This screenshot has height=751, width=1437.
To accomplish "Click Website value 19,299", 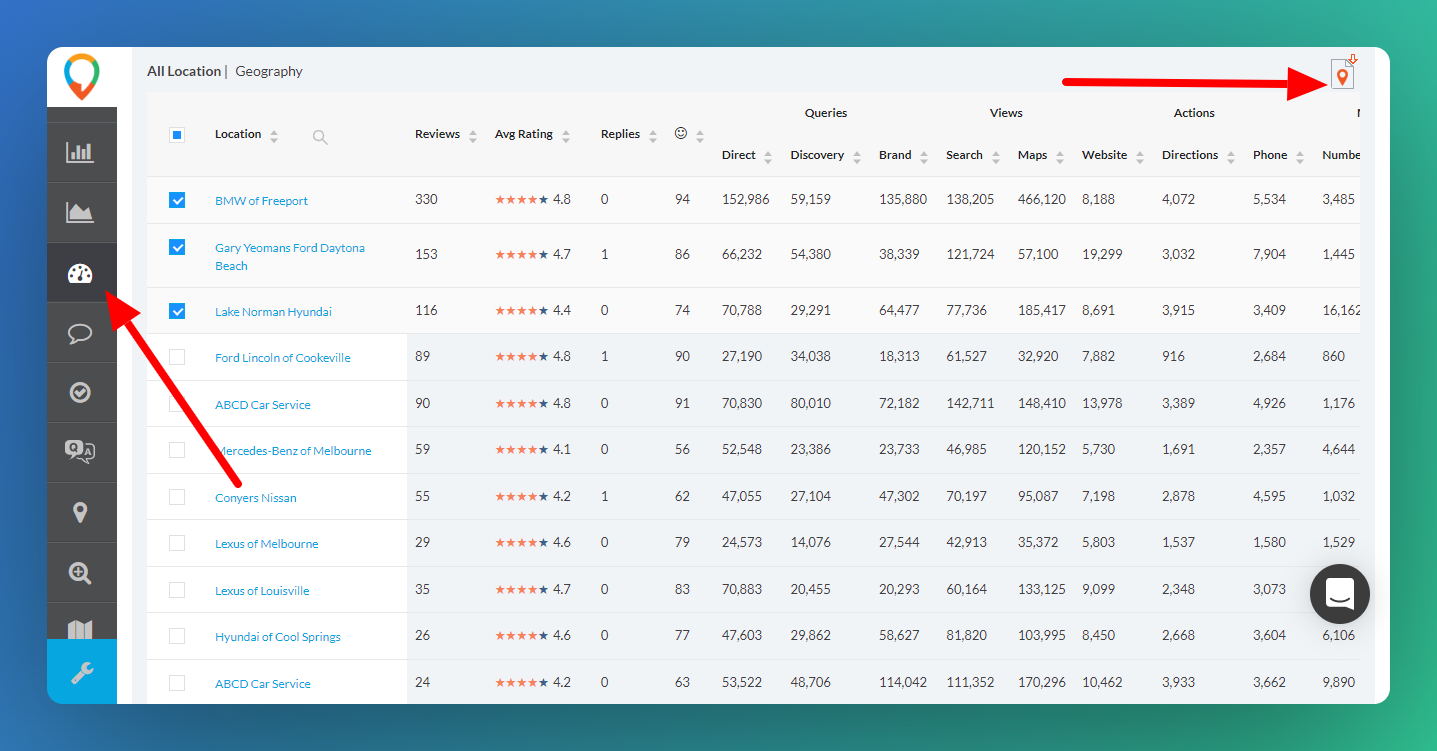I will tap(1102, 254).
